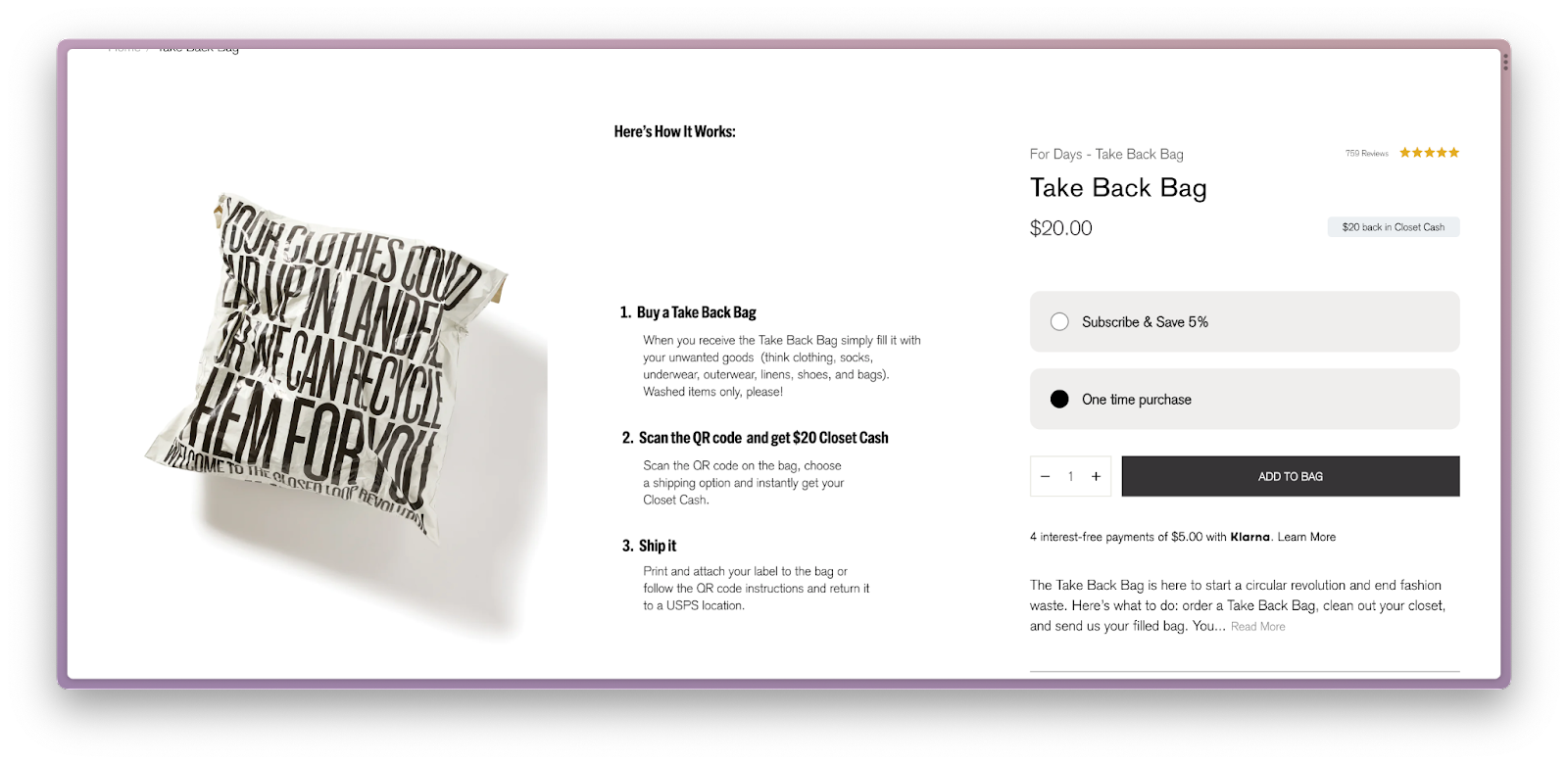Viewport: 1568px width, 764px height.
Task: Click the three-dot handle on the right edge
Action: 1506,63
